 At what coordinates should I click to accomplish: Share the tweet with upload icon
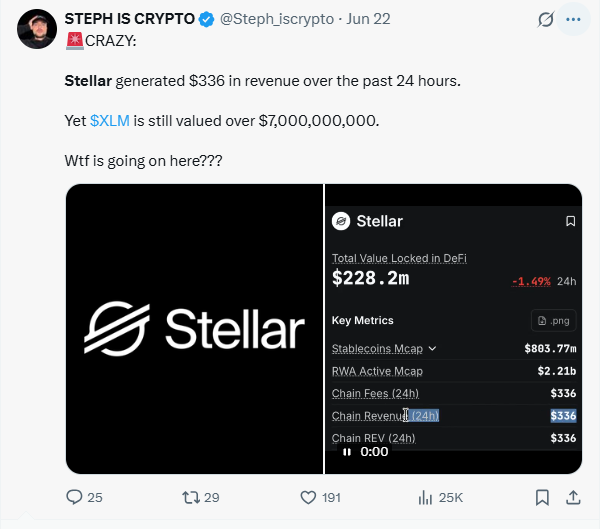(x=573, y=497)
